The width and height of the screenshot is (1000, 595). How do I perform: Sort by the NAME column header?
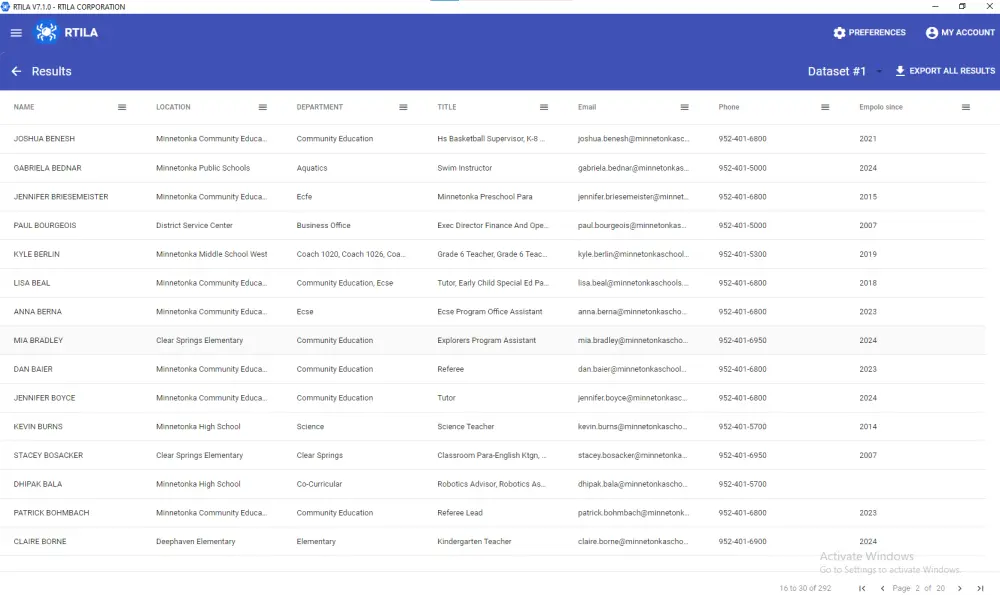coord(24,107)
